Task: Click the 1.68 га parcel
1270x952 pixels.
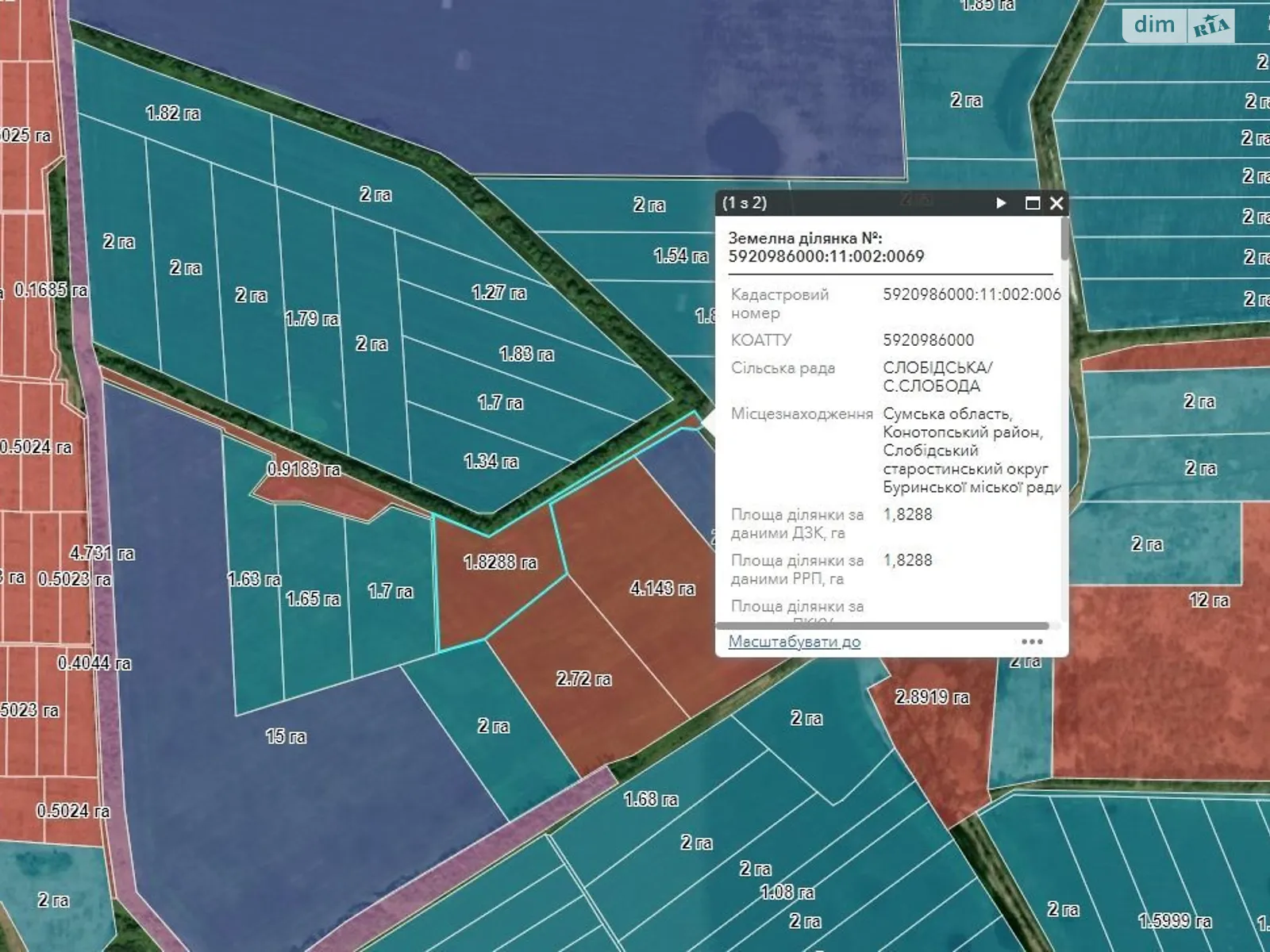Action: point(651,799)
